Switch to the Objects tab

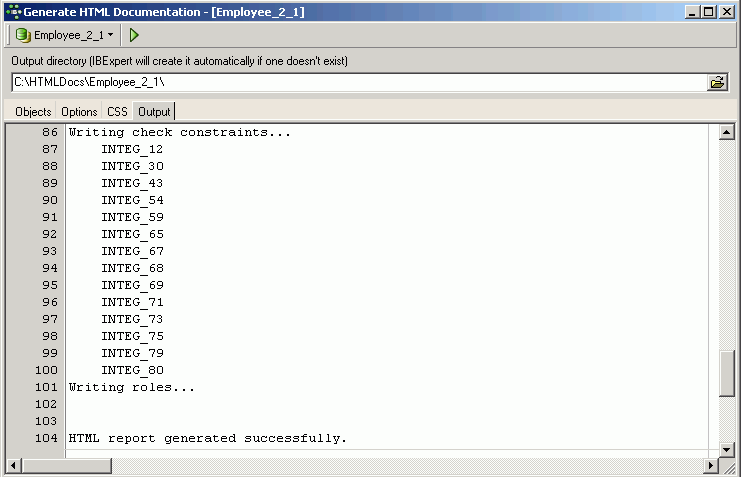33,112
